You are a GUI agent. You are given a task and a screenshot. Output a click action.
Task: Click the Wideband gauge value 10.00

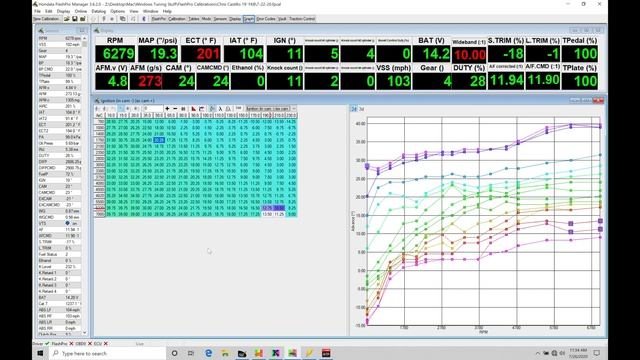pyautogui.click(x=469, y=55)
